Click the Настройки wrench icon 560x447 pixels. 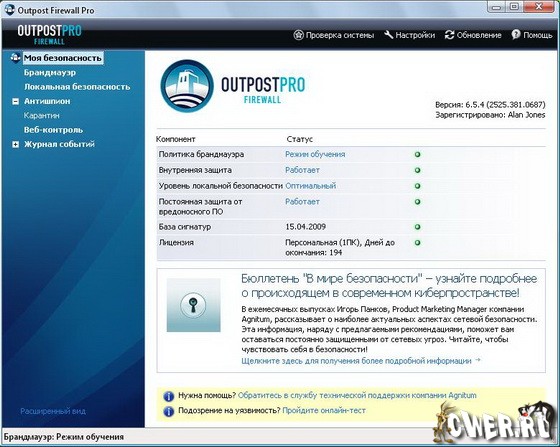pos(389,35)
